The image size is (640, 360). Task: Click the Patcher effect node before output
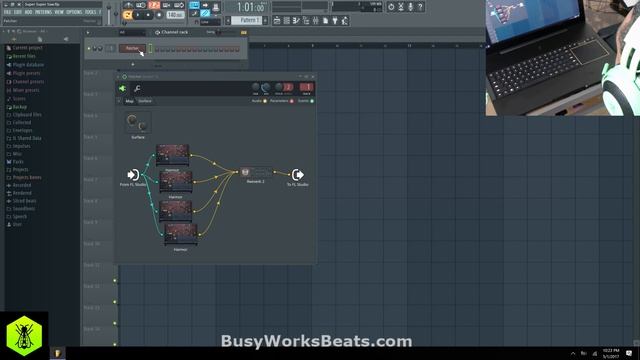256,172
